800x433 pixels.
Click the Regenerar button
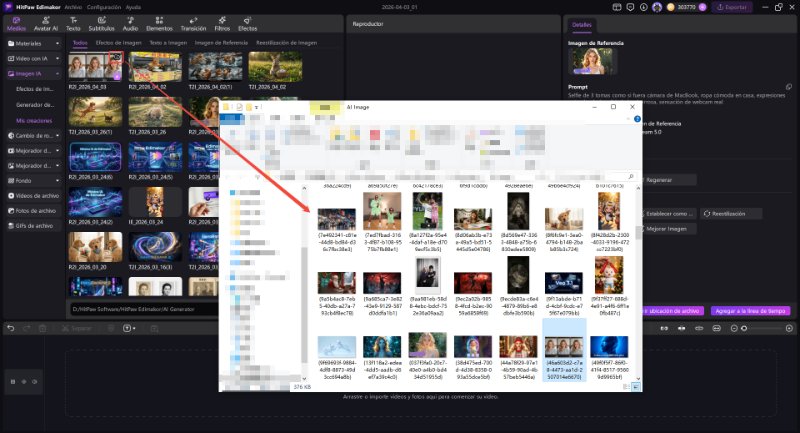(660, 180)
